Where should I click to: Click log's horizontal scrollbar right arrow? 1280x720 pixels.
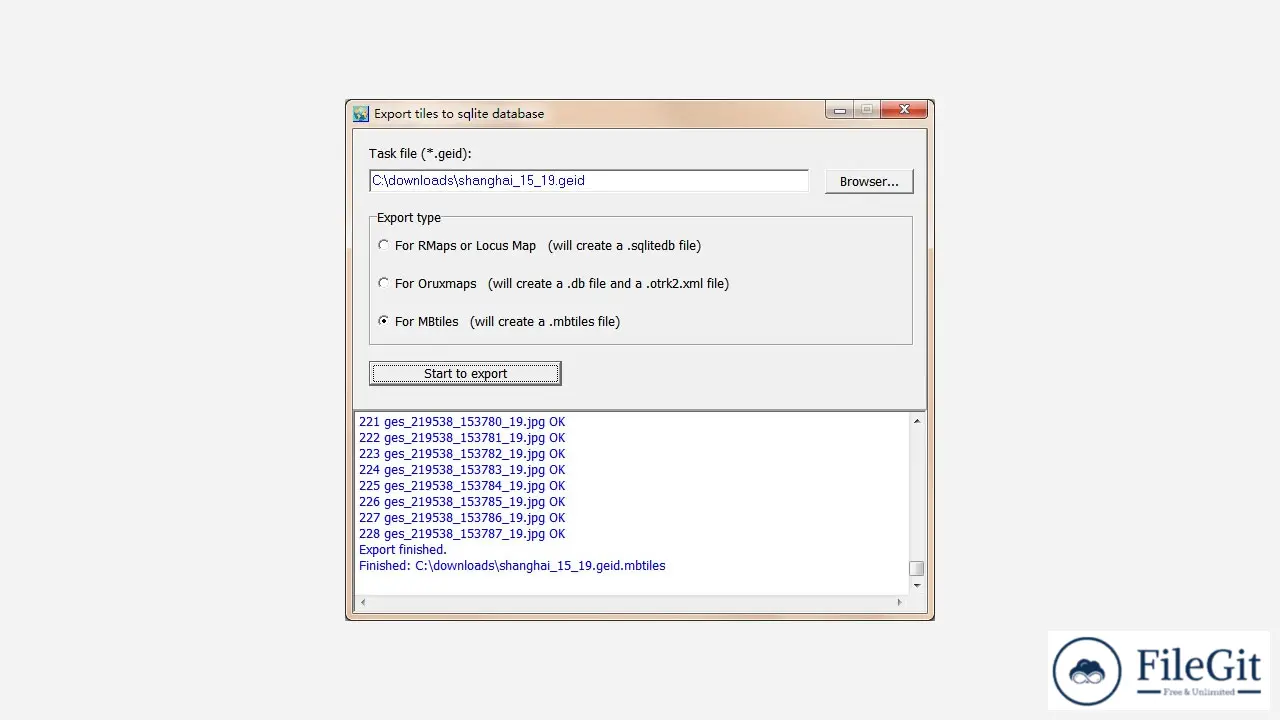coord(899,602)
